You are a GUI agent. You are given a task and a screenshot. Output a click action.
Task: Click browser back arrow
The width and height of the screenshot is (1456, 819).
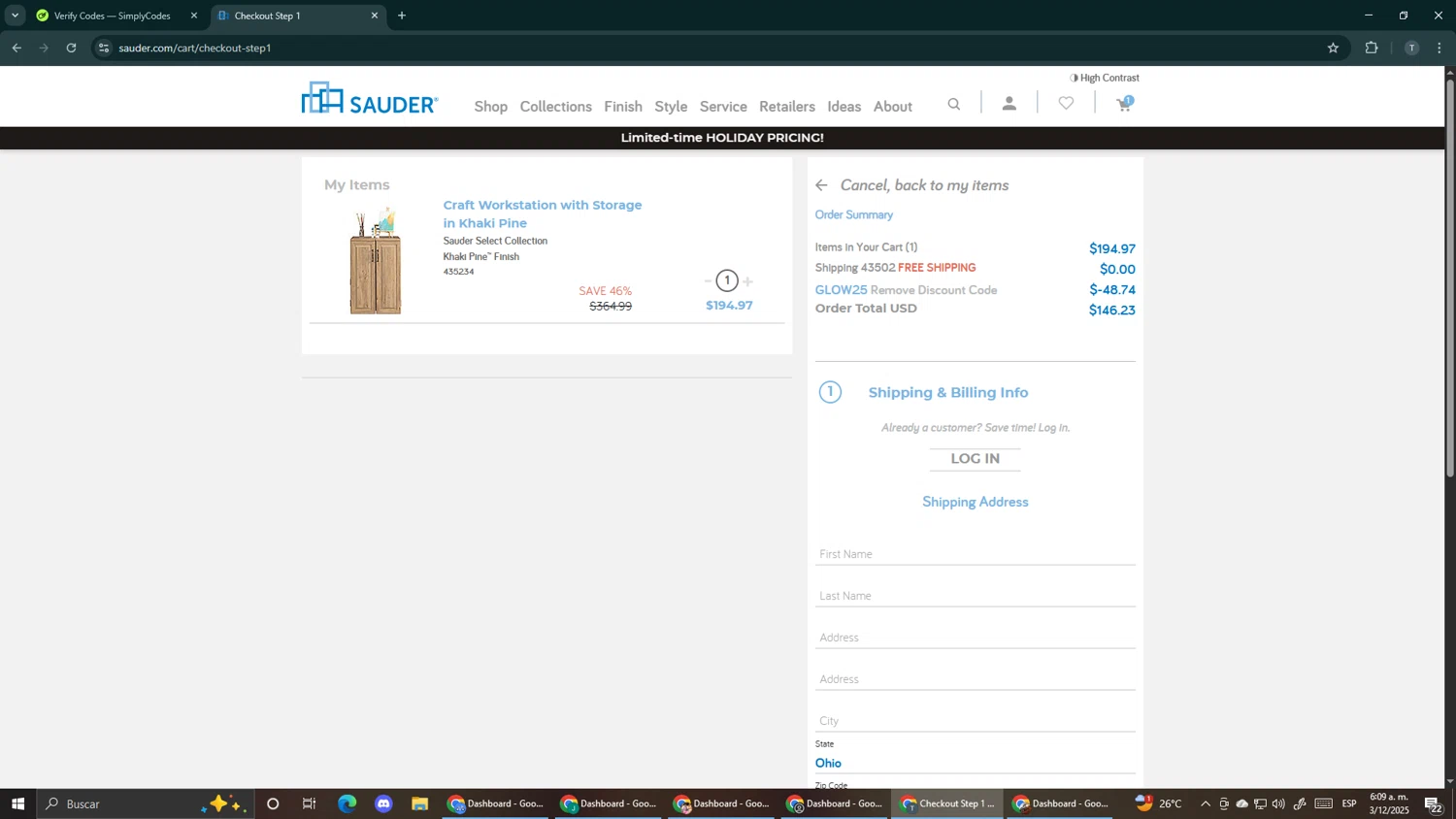click(17, 48)
